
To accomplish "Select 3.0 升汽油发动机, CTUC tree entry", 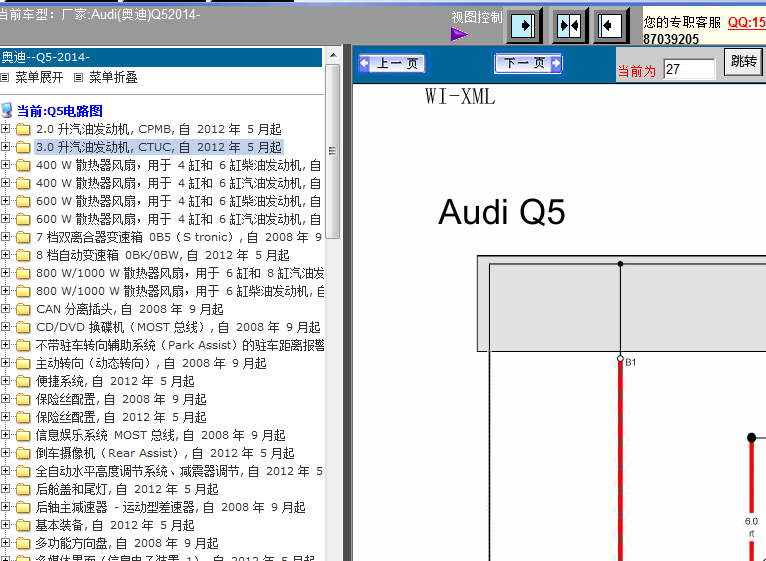I will (159, 147).
